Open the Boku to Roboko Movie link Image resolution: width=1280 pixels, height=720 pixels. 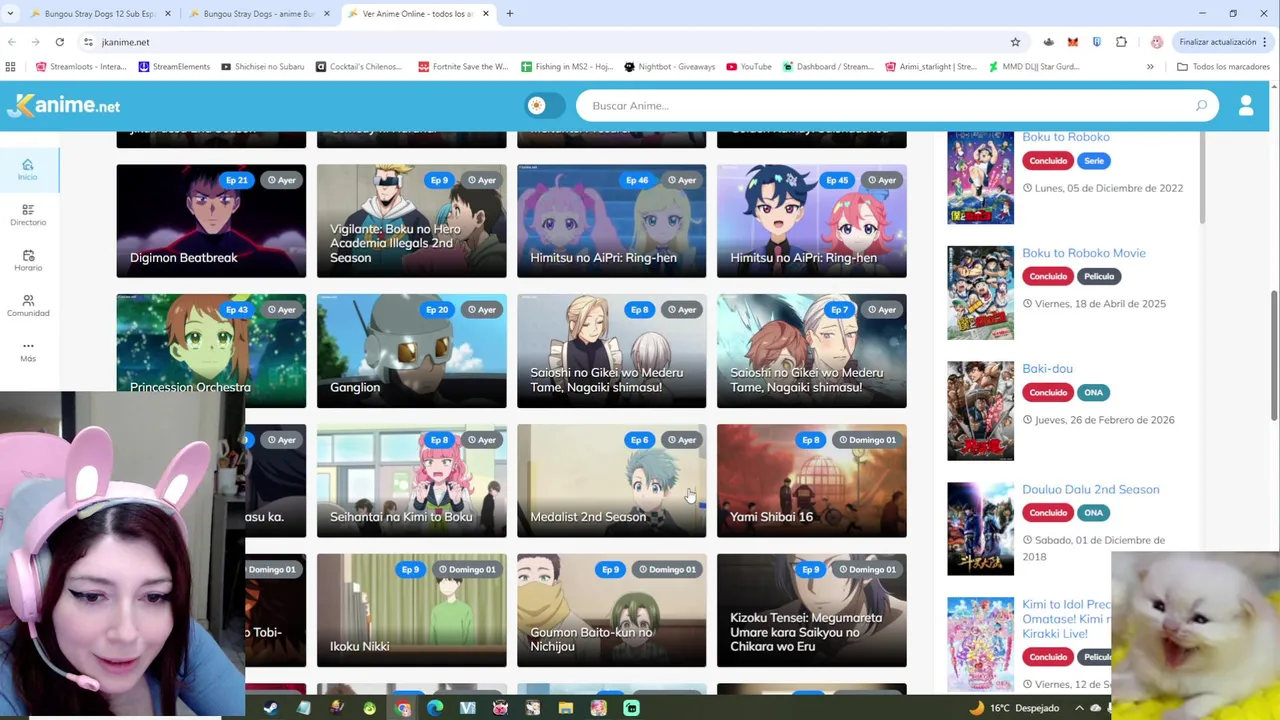coord(1083,253)
